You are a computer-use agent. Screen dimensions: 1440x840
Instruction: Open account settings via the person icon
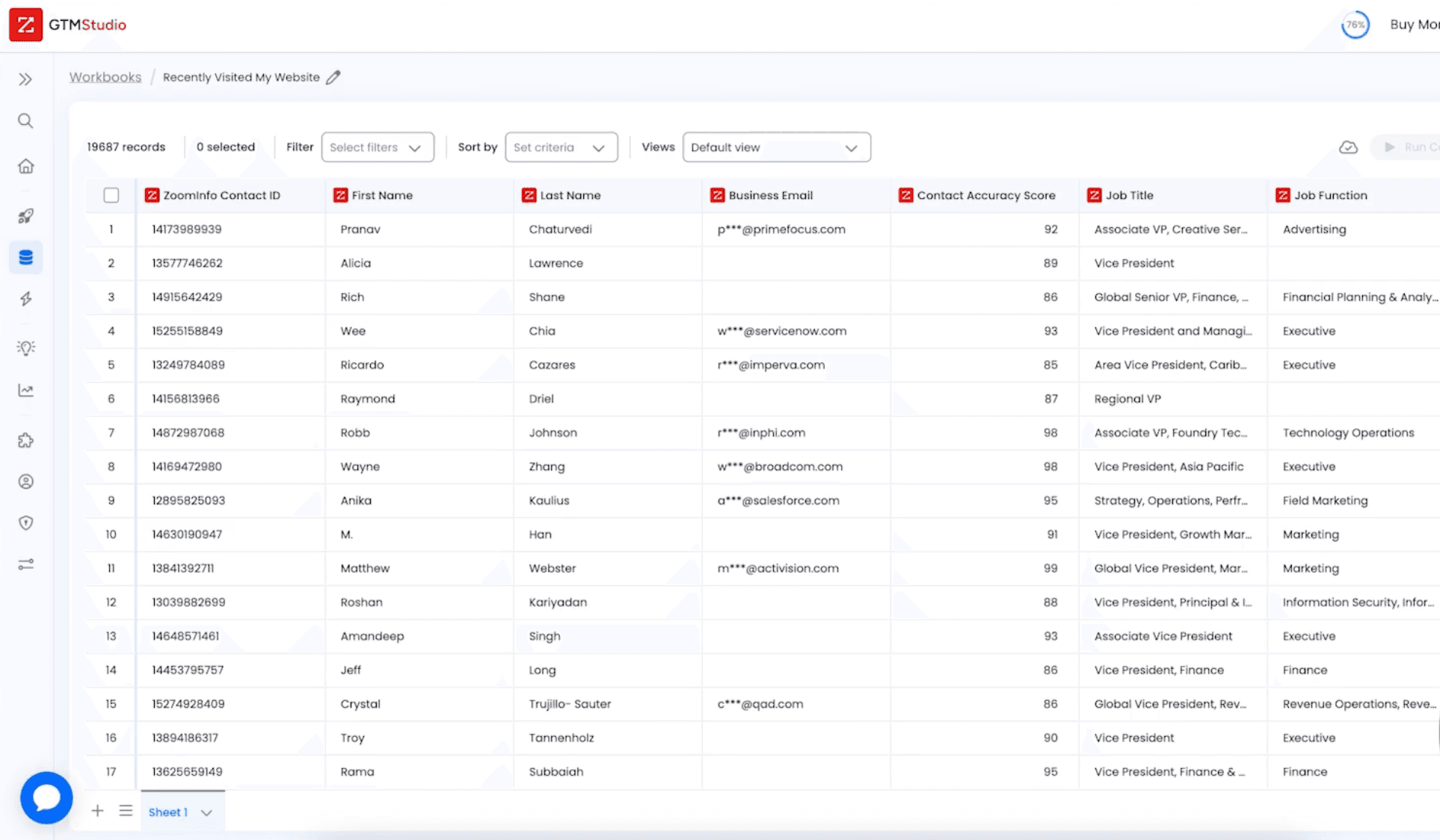pos(25,481)
